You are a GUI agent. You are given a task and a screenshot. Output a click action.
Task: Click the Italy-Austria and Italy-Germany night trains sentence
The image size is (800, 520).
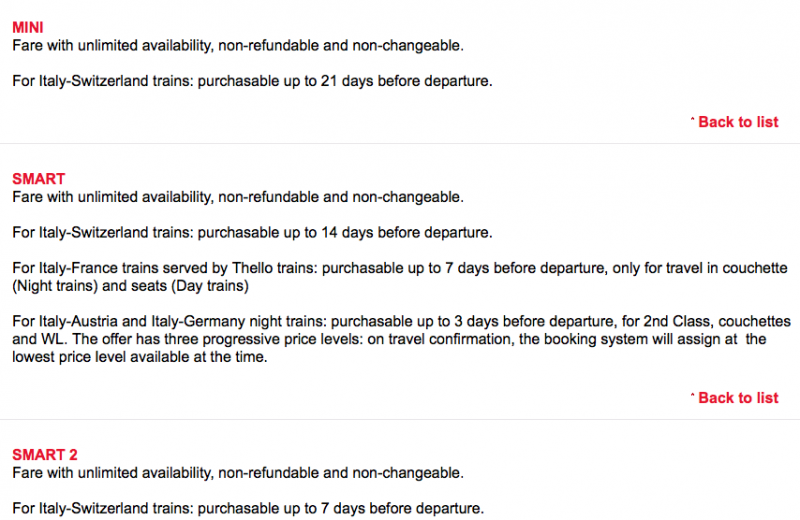click(402, 339)
